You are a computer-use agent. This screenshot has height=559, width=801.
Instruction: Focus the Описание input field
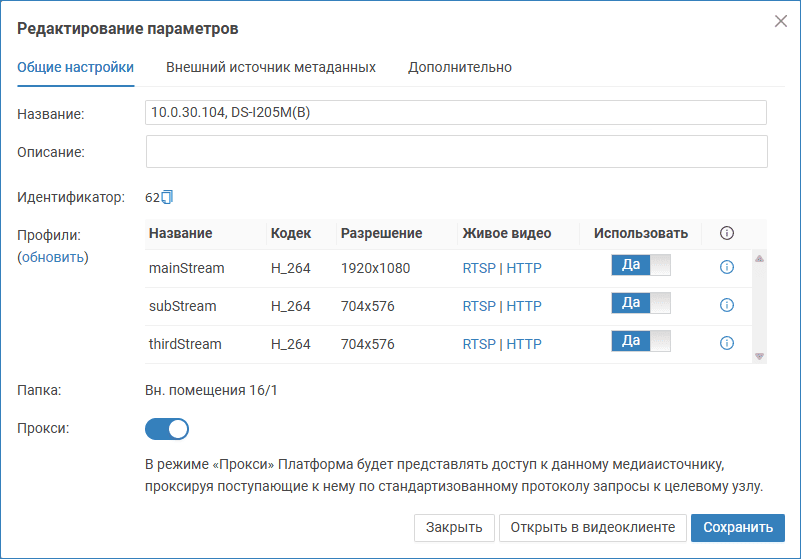[456, 152]
